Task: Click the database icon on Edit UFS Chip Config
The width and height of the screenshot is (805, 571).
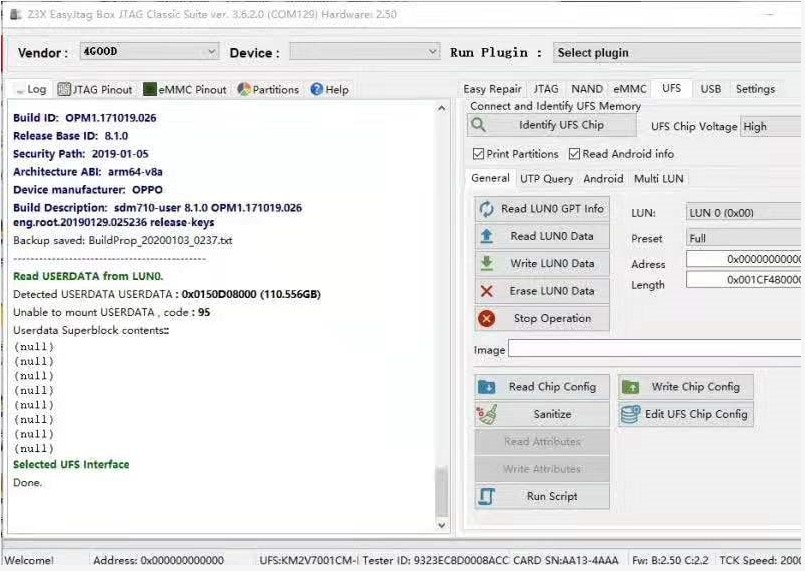Action: point(630,414)
